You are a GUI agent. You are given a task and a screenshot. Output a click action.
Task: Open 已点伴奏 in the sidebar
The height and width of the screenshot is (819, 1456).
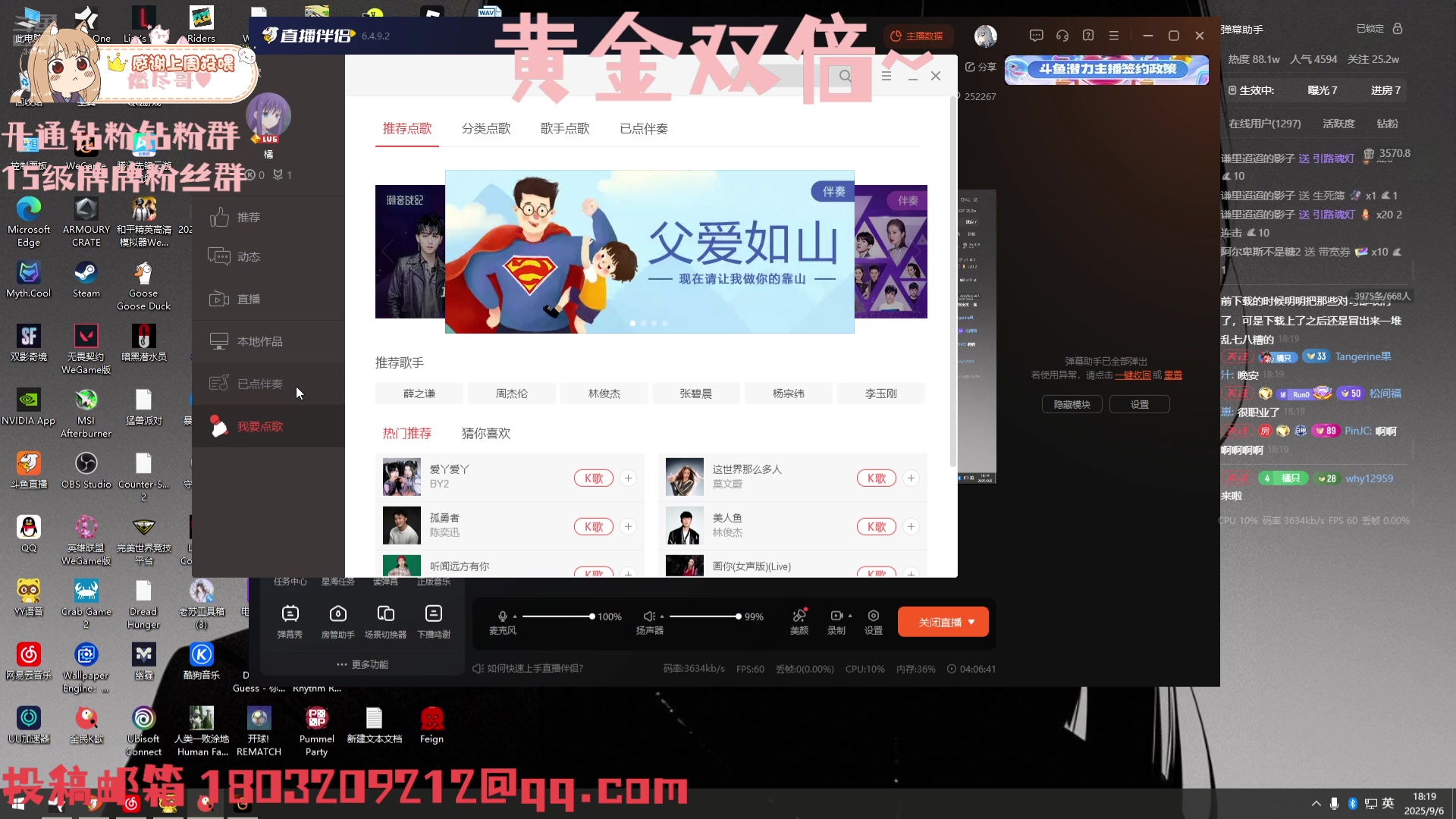point(268,384)
